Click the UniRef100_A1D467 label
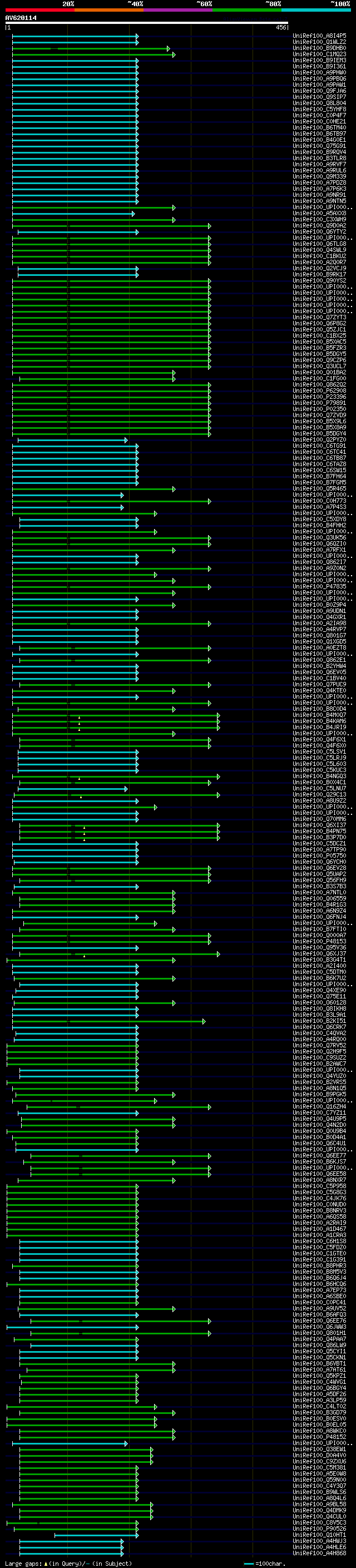356x1568 pixels. 319,1229
